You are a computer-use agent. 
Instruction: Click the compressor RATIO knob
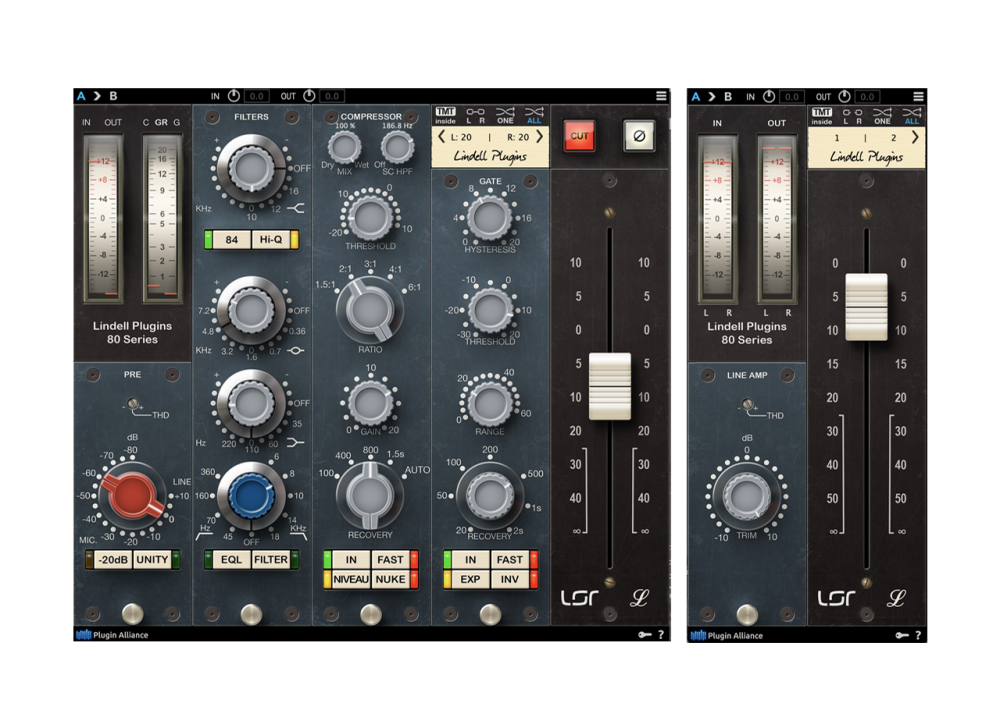pyautogui.click(x=370, y=310)
